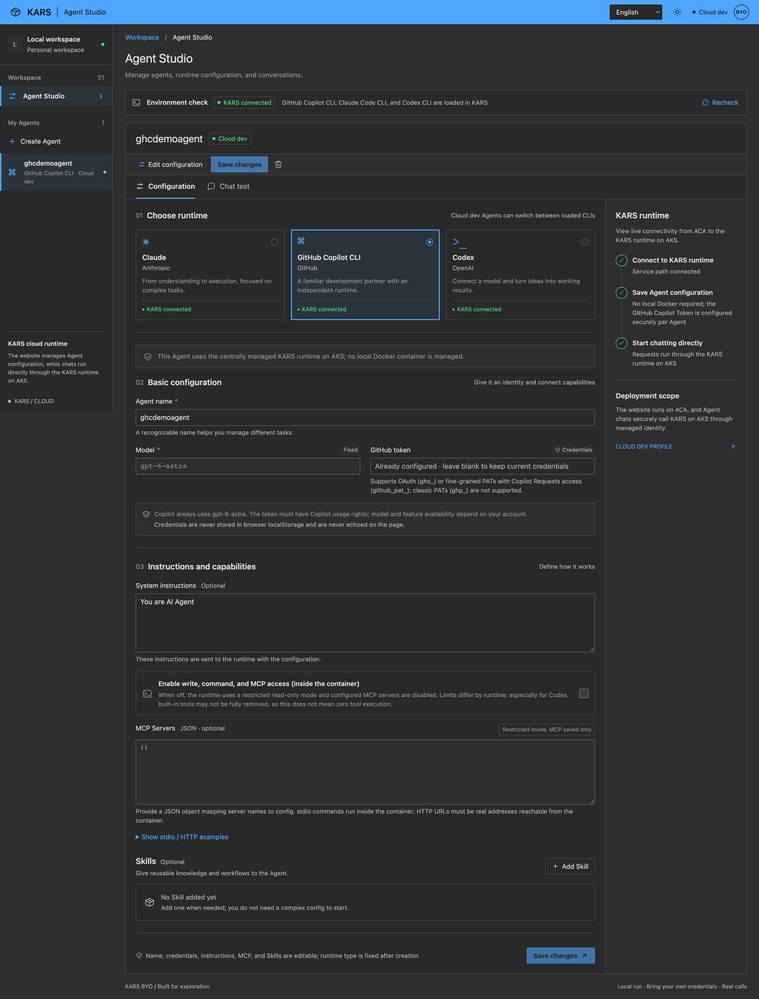The width and height of the screenshot is (759, 999).
Task: Click Cloud dev badge beside ghcdemoagent title
Action: (230, 139)
